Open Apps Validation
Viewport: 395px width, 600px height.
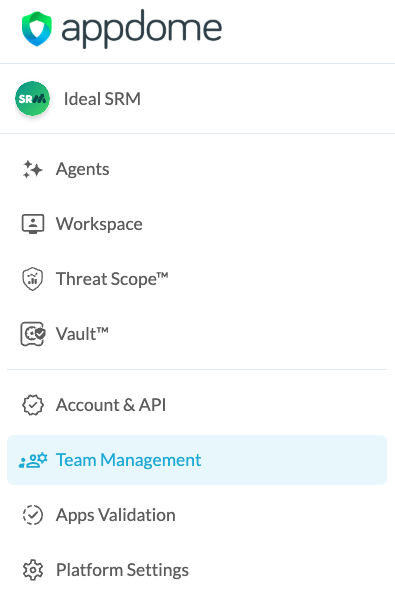click(x=116, y=515)
